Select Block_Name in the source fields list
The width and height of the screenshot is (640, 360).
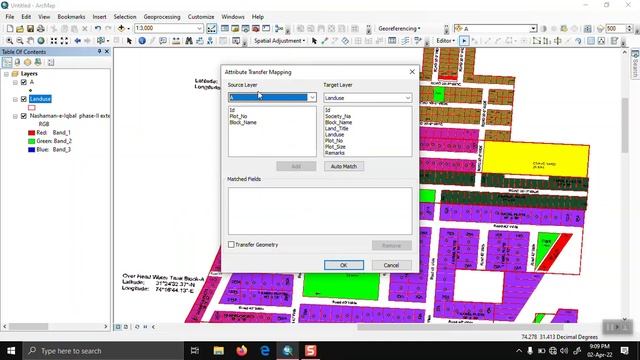pyautogui.click(x=243, y=122)
